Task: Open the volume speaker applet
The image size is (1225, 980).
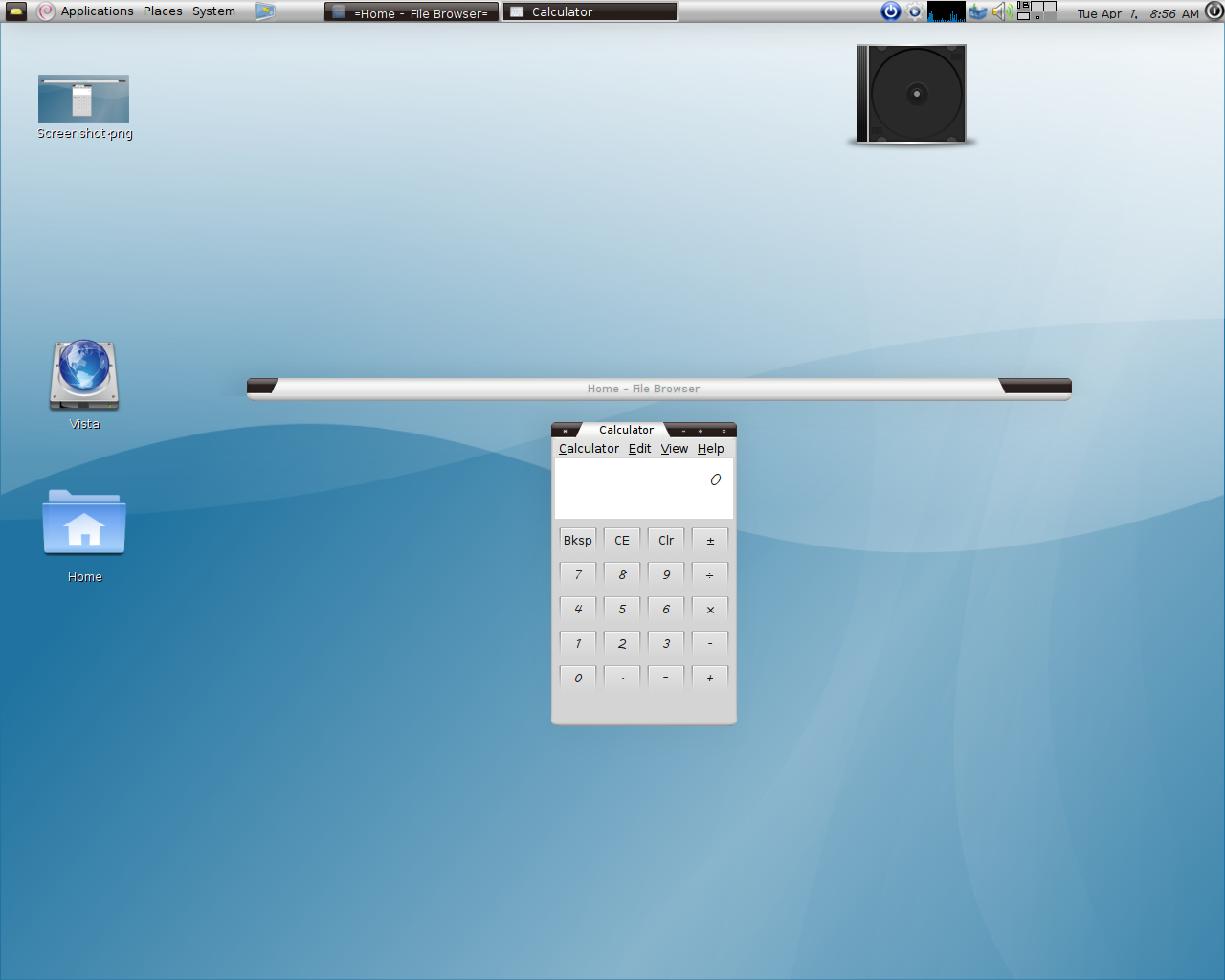Action: [1002, 11]
